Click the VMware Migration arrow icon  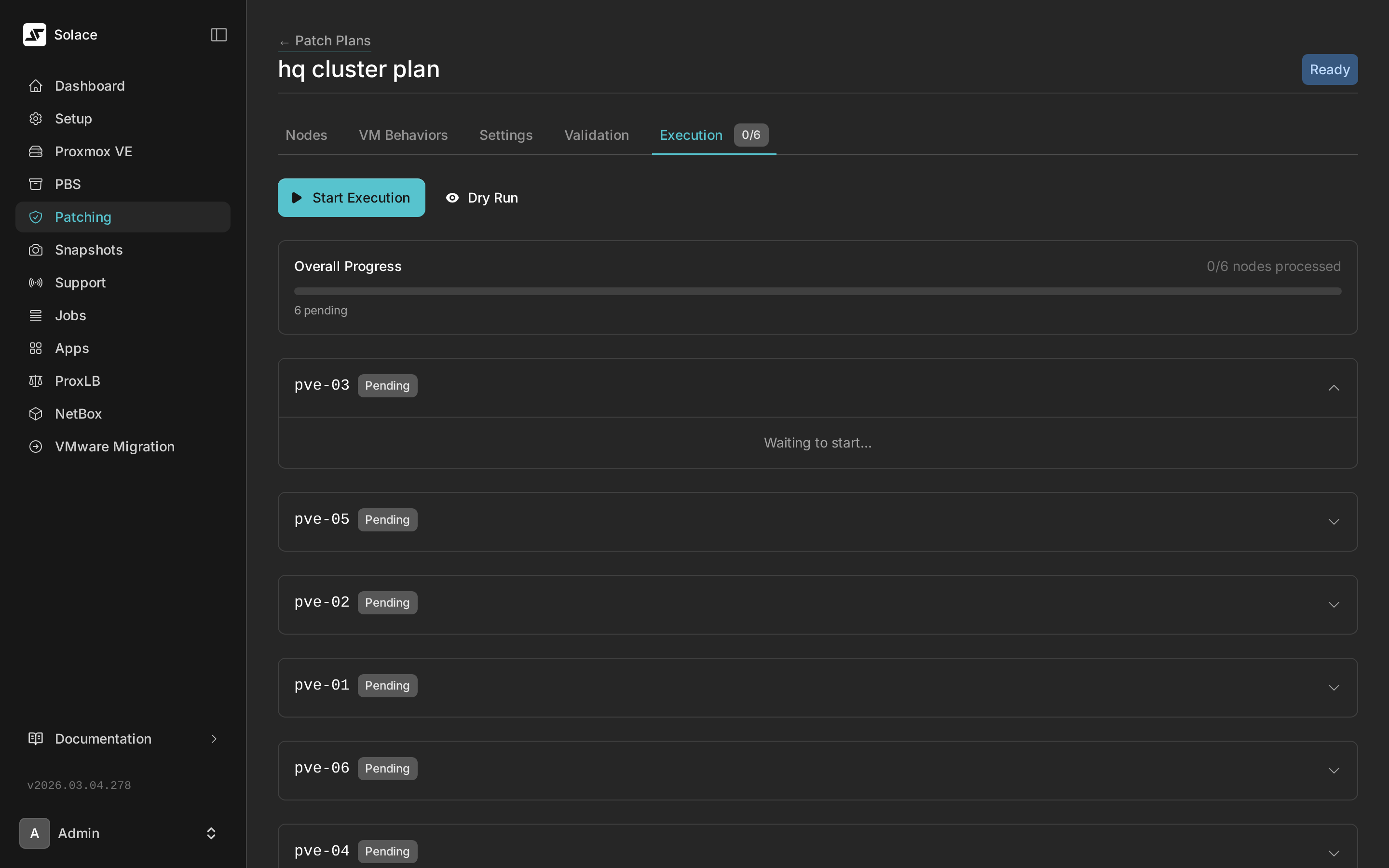[x=36, y=447]
